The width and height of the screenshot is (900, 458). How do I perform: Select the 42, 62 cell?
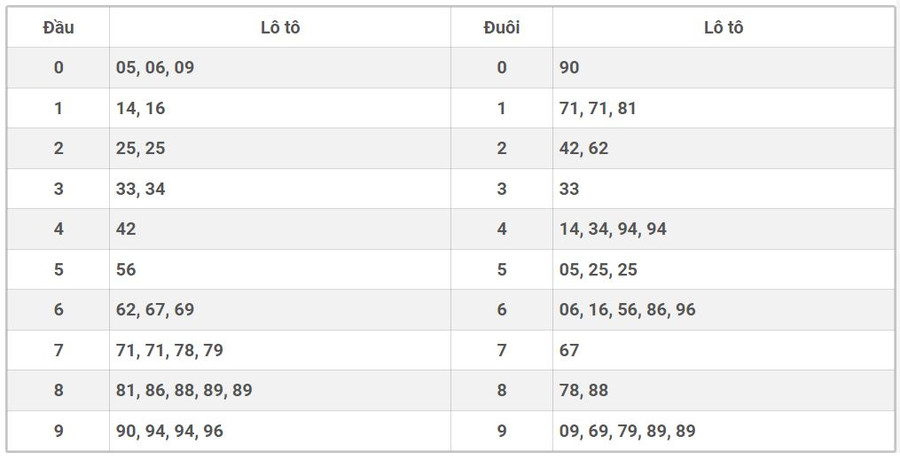584,149
